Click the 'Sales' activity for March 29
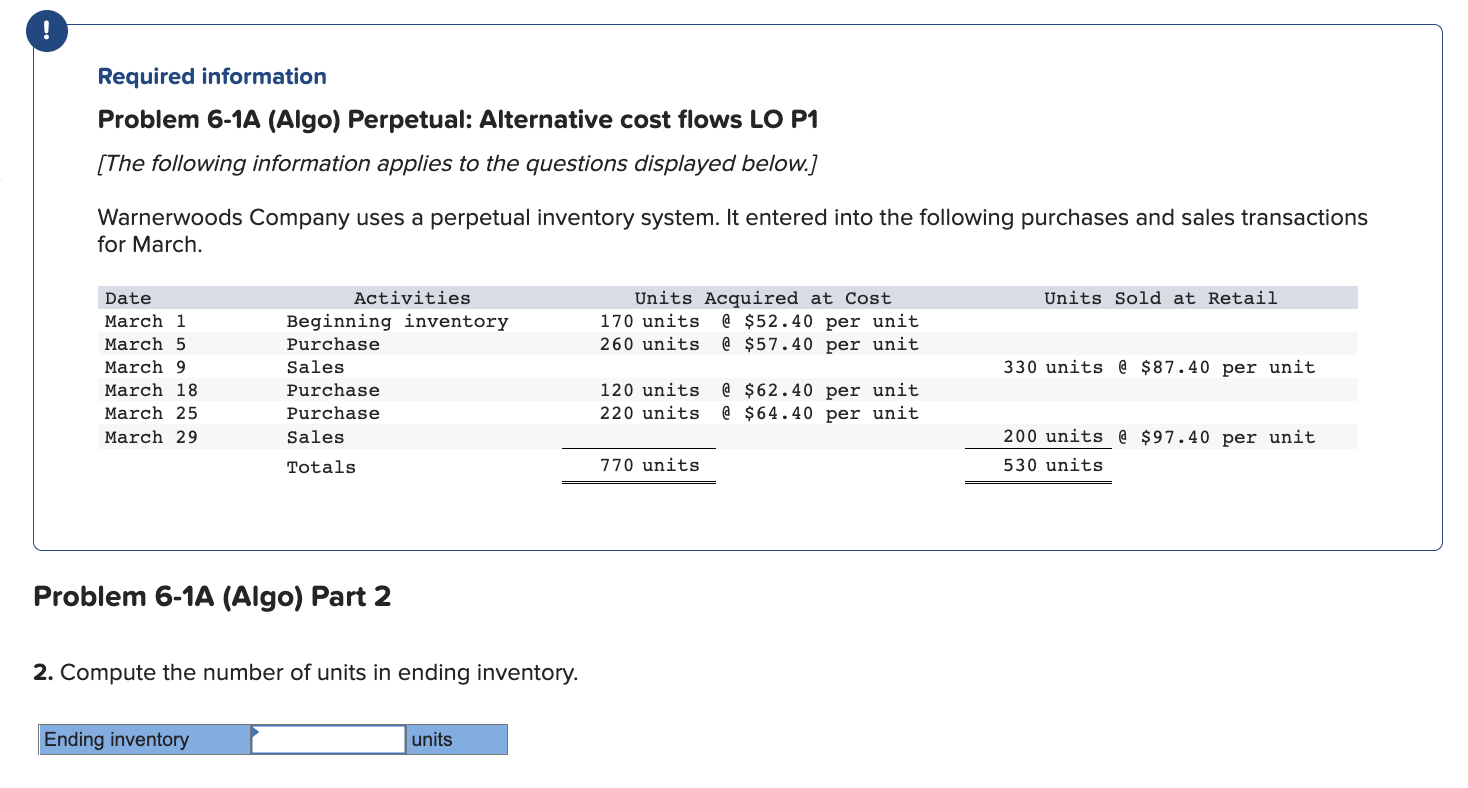The height and width of the screenshot is (788, 1468). click(x=315, y=437)
